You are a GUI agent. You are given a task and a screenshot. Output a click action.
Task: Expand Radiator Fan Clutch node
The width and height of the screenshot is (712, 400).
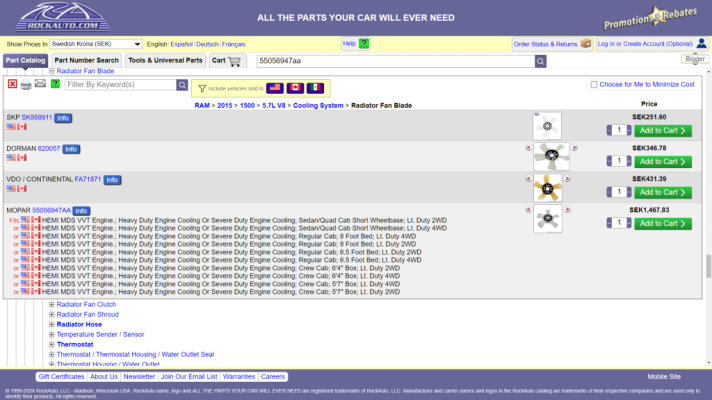51,305
